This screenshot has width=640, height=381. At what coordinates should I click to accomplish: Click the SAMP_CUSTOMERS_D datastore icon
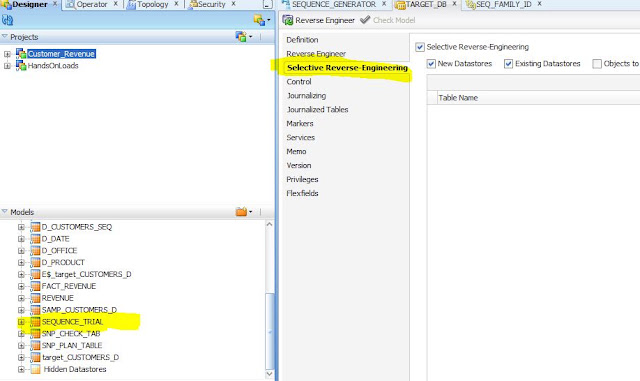[36, 310]
